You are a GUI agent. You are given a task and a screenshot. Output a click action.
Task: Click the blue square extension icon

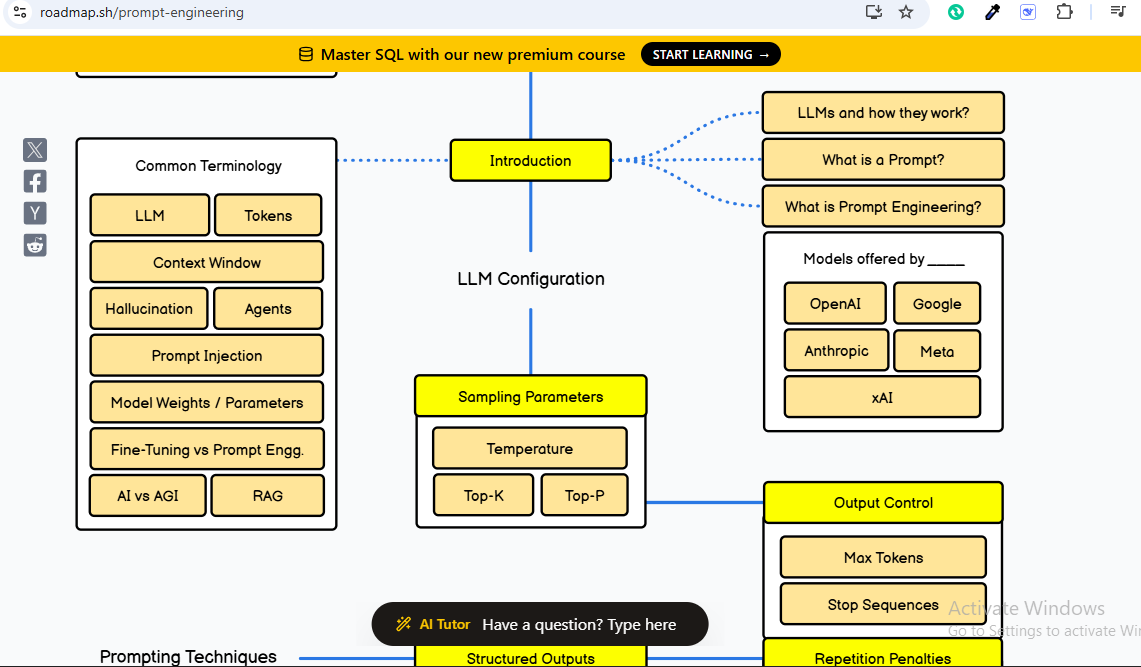[x=1027, y=12]
